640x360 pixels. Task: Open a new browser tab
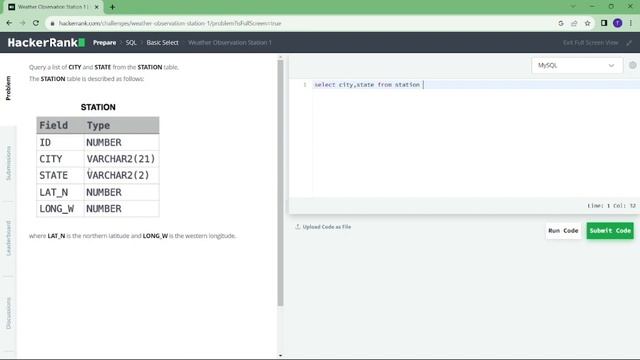tap(112, 7)
